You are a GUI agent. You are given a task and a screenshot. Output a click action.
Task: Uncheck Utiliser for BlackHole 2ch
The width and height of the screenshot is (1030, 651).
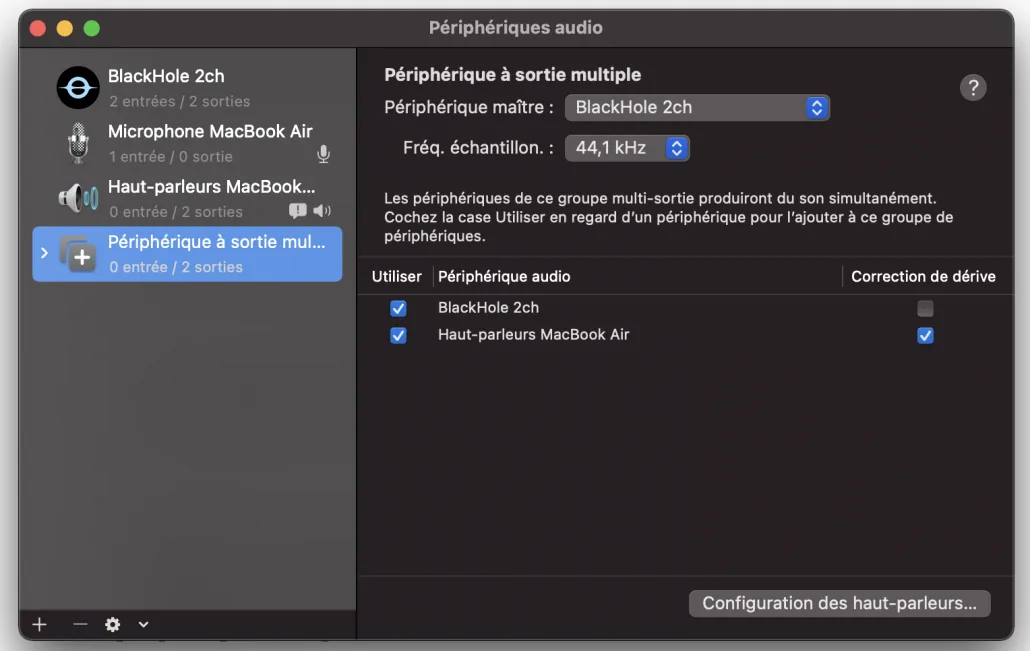(398, 308)
